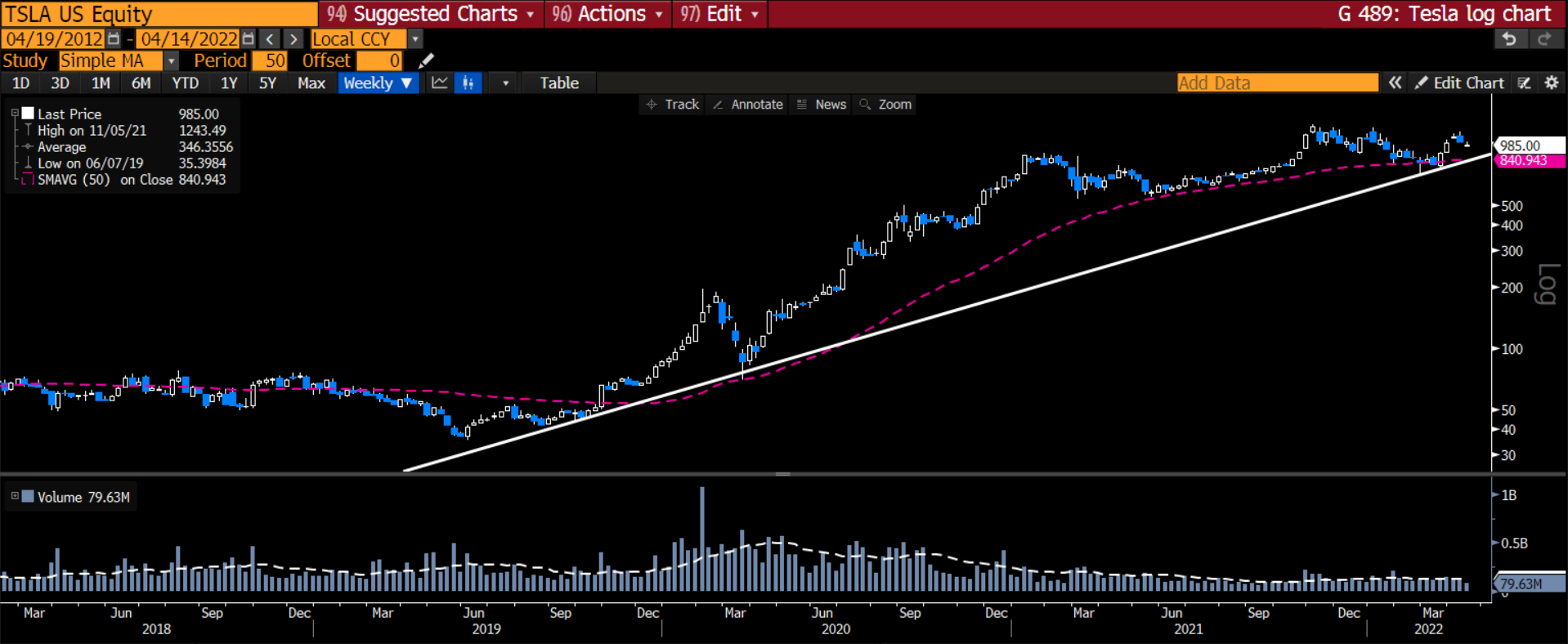This screenshot has height=644, width=1568.
Task: Expand the chart type options arrow
Action: coord(505,83)
